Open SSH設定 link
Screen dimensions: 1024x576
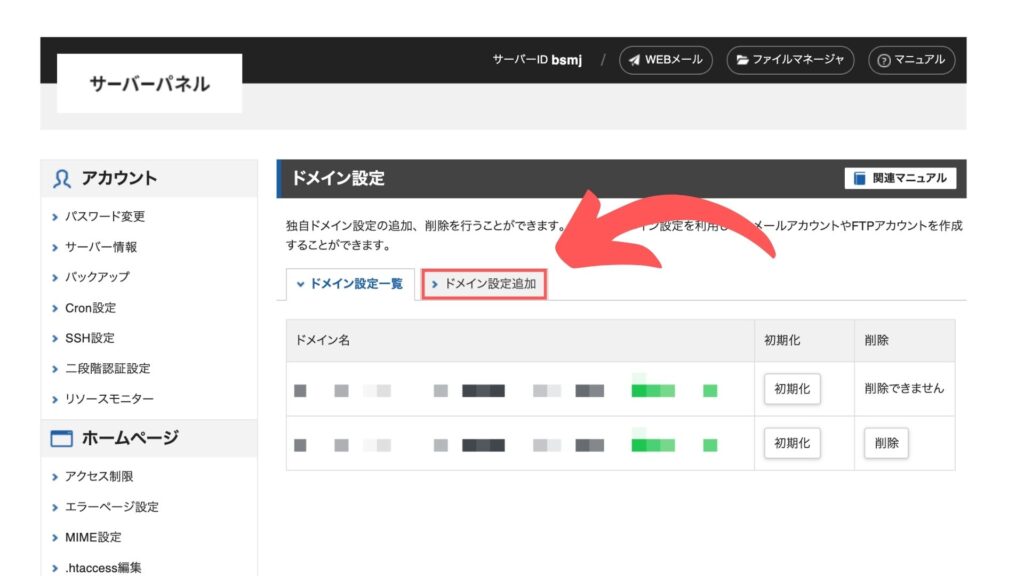click(89, 338)
